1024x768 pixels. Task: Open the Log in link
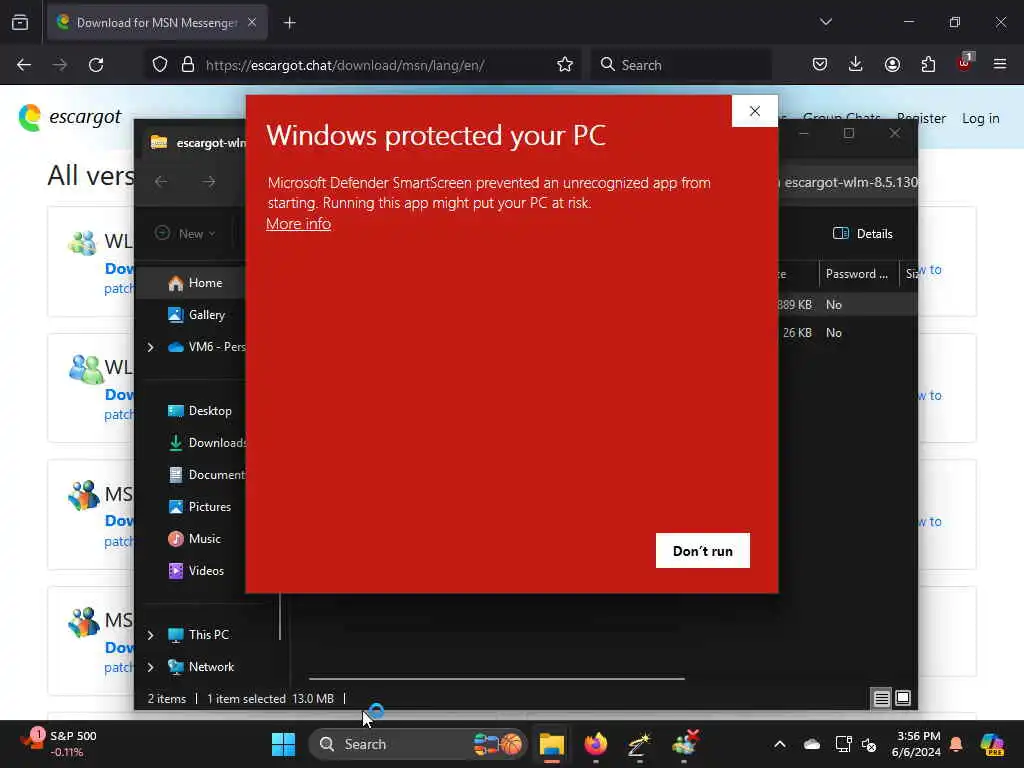point(980,118)
